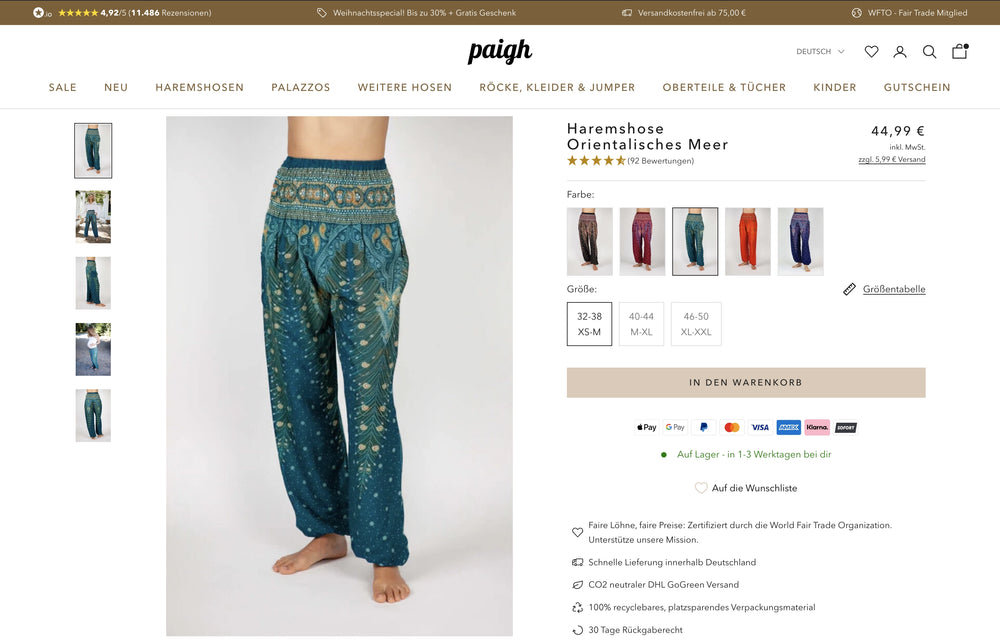Viewport: 1000px width, 642px height.
Task: Click the paigh logo
Action: [499, 51]
